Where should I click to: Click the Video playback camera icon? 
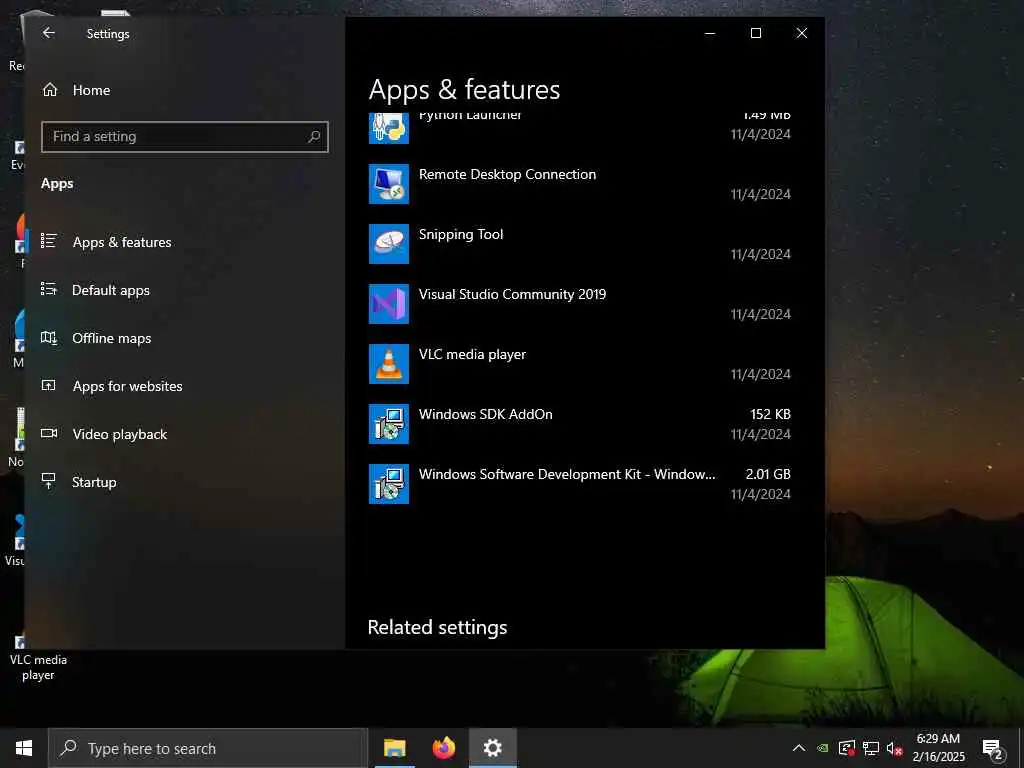tap(49, 433)
